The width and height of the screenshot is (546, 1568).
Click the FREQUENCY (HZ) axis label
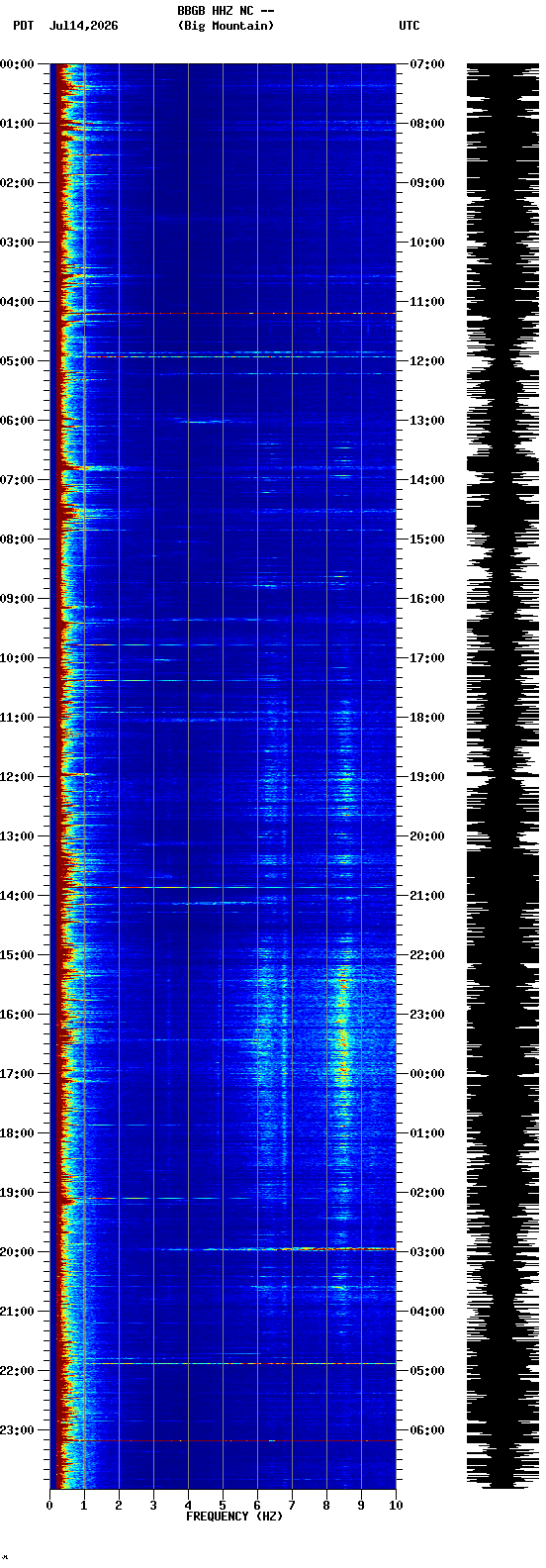click(x=234, y=1517)
